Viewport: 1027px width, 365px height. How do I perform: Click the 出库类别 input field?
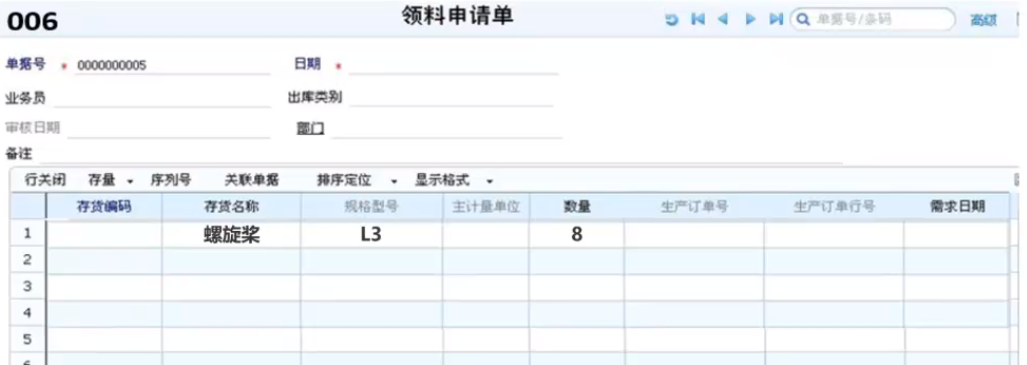point(451,98)
